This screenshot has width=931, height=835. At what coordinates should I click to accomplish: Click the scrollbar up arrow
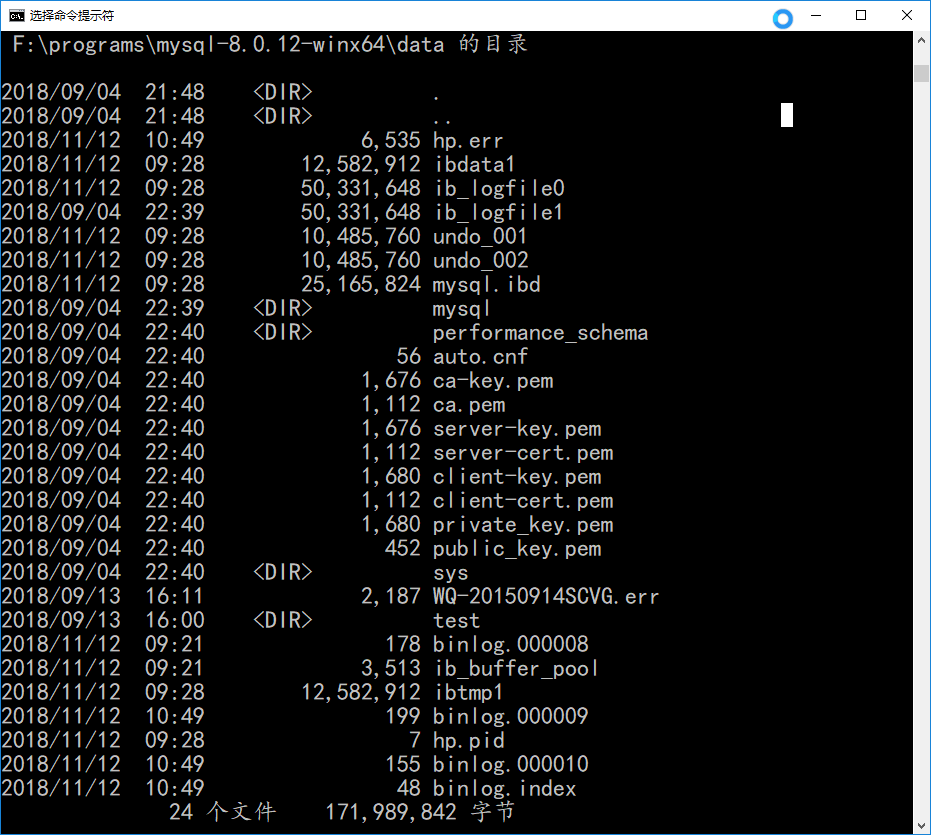[921, 43]
